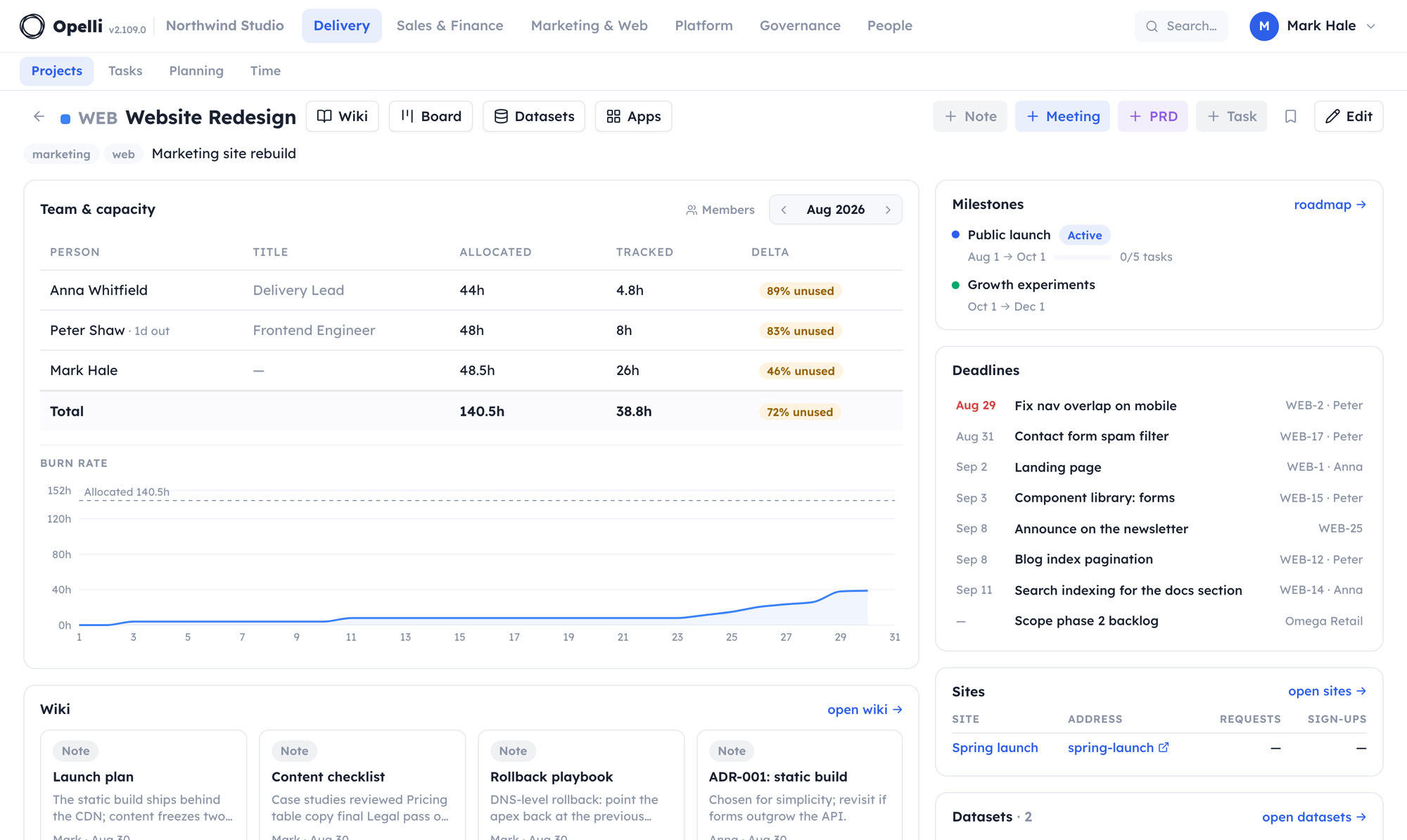Add a new Meeting

[1062, 116]
